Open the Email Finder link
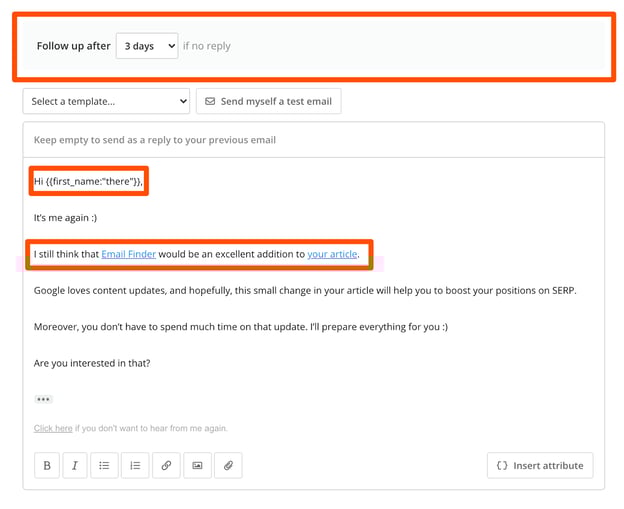Viewport: 624px width, 509px height. tap(129, 254)
